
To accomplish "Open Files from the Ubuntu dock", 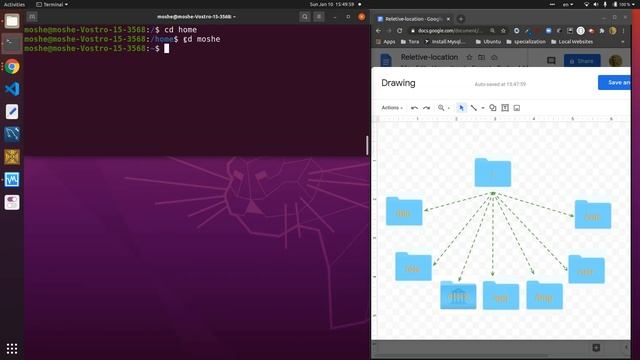I will pos(12,21).
